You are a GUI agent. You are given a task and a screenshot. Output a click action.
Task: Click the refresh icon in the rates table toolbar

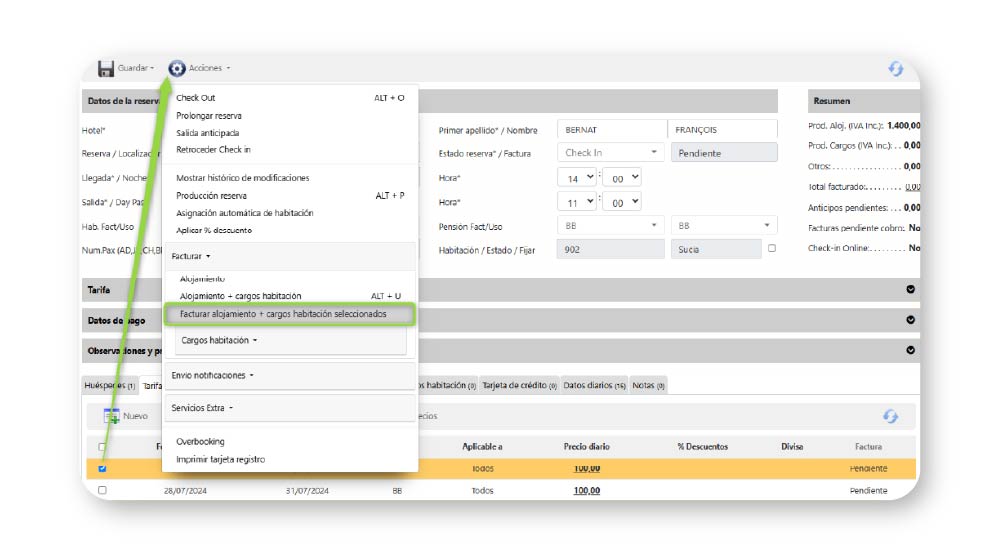pyautogui.click(x=890, y=416)
